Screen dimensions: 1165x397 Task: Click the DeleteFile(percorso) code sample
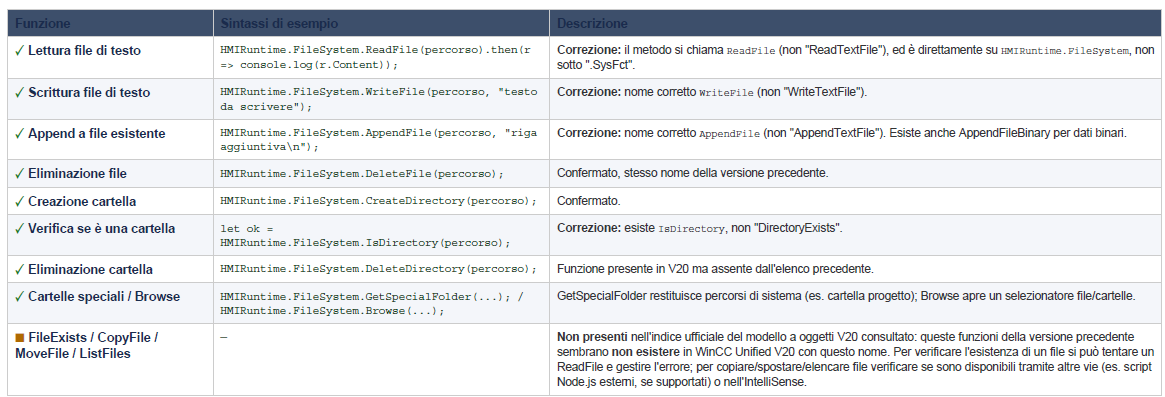coord(362,174)
